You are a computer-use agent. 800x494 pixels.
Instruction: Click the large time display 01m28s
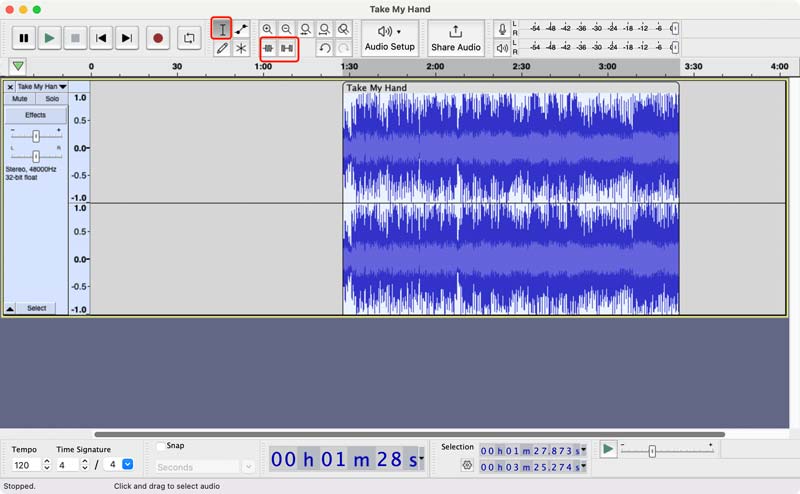click(x=344, y=459)
